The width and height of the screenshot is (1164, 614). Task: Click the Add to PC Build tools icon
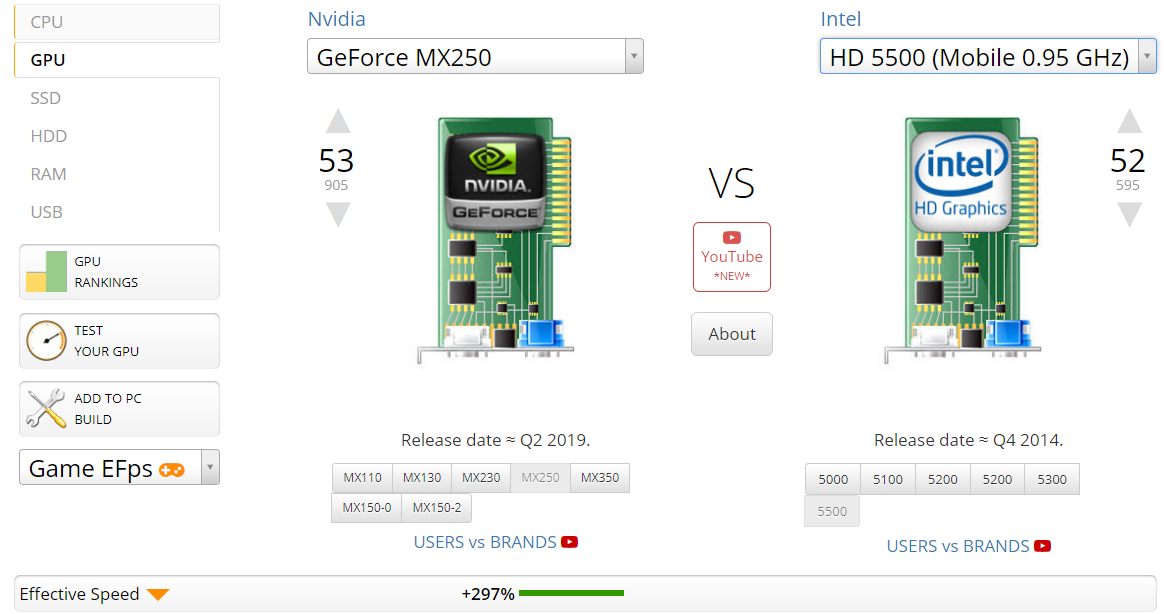[x=46, y=409]
